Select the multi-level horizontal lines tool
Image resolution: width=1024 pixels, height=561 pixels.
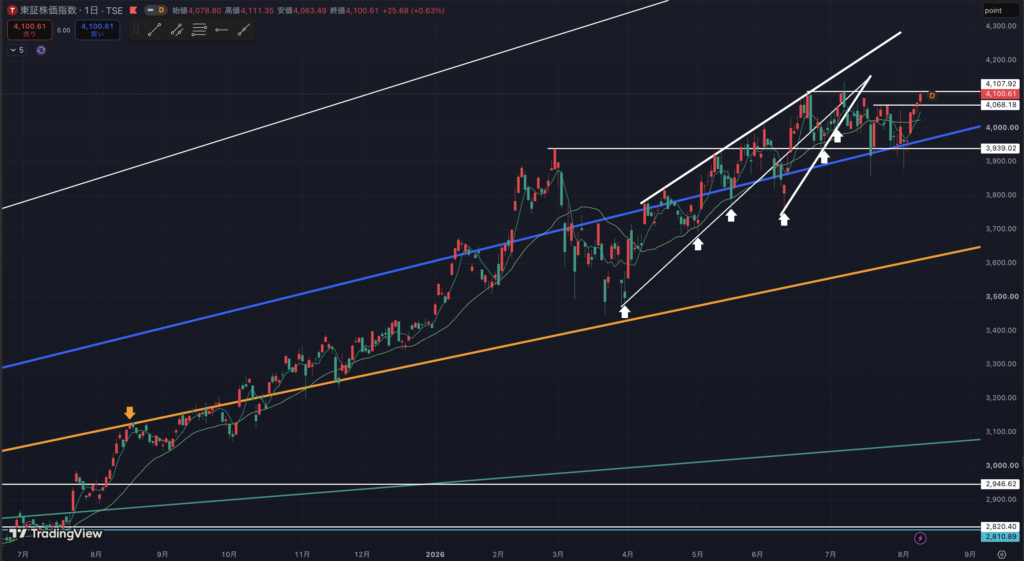[x=199, y=29]
